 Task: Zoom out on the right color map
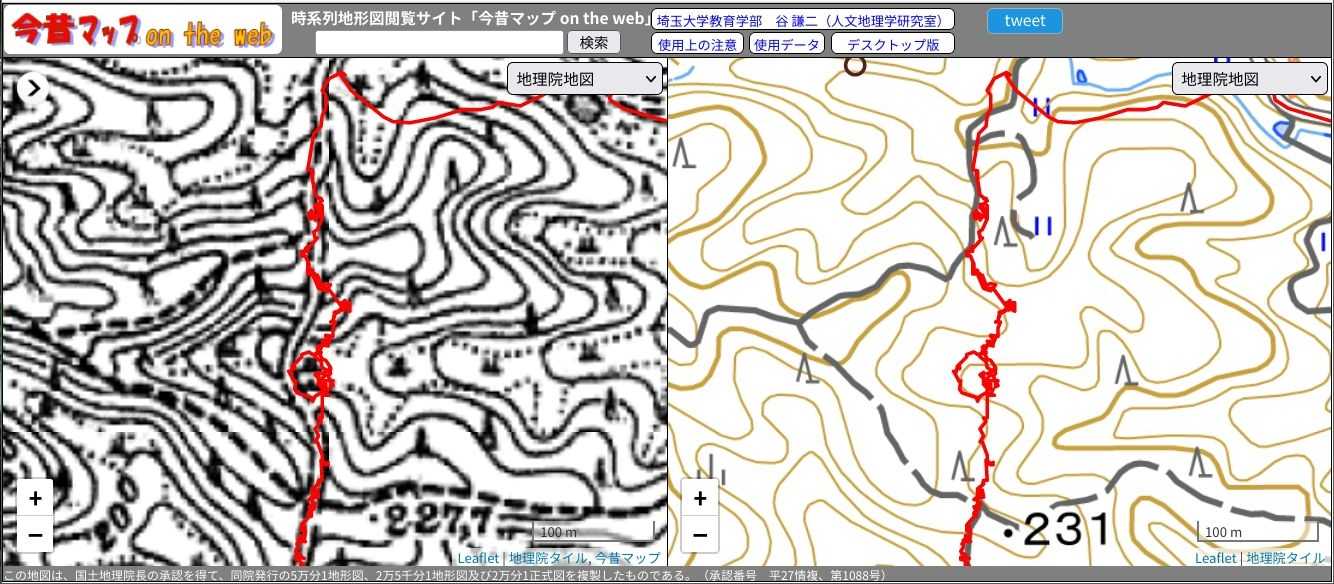tap(699, 534)
